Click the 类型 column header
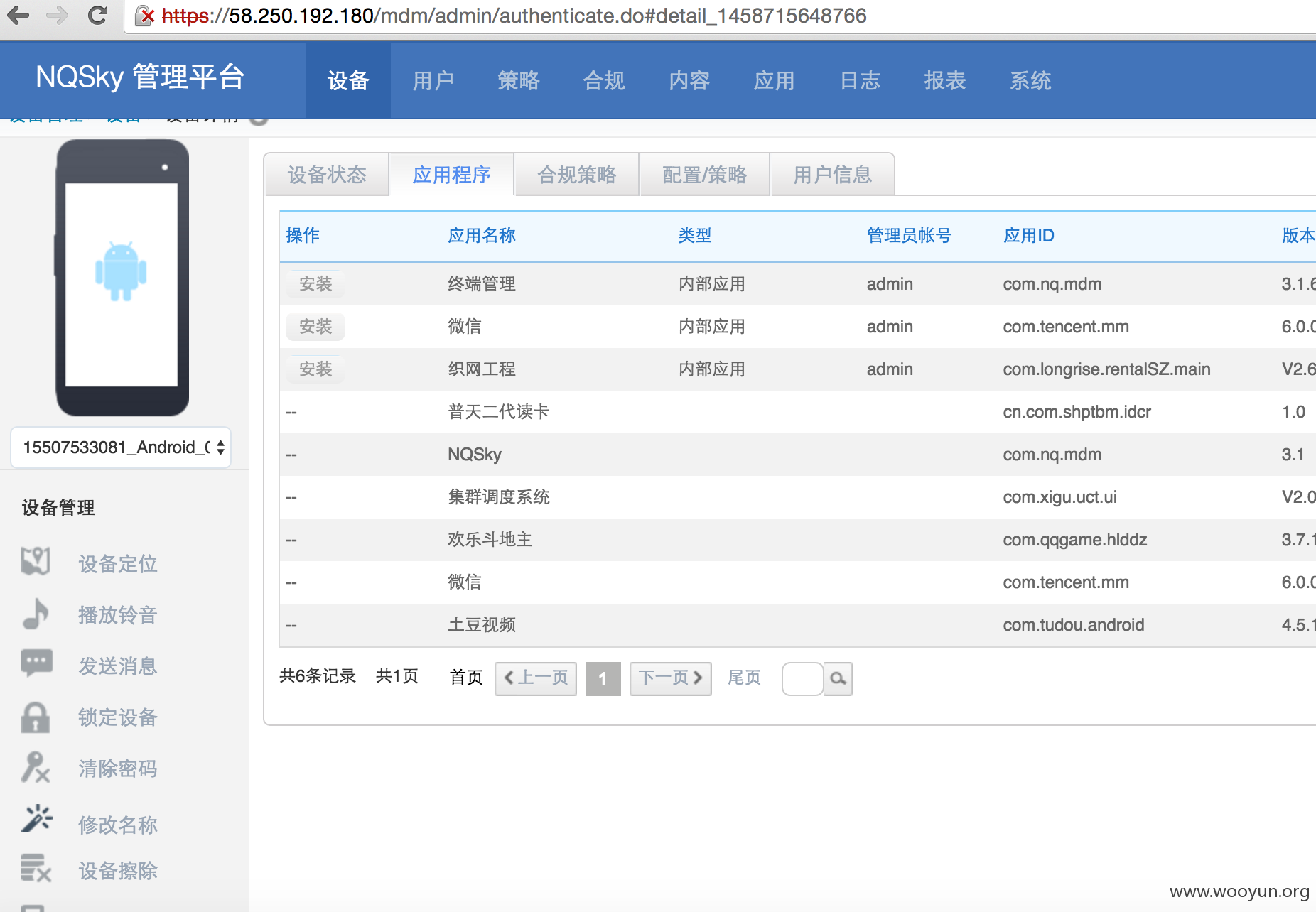 (x=695, y=236)
